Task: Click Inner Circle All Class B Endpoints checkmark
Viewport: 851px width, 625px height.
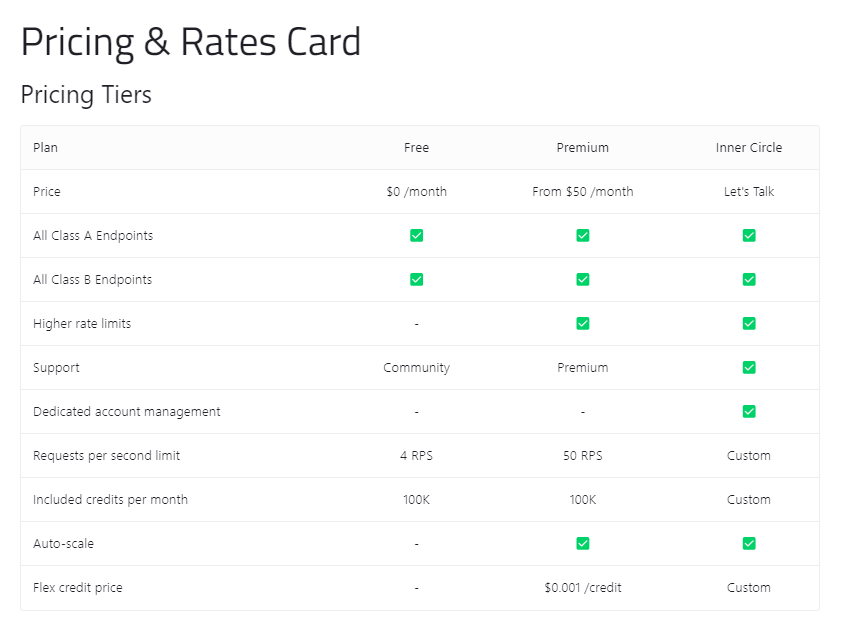Action: (749, 280)
